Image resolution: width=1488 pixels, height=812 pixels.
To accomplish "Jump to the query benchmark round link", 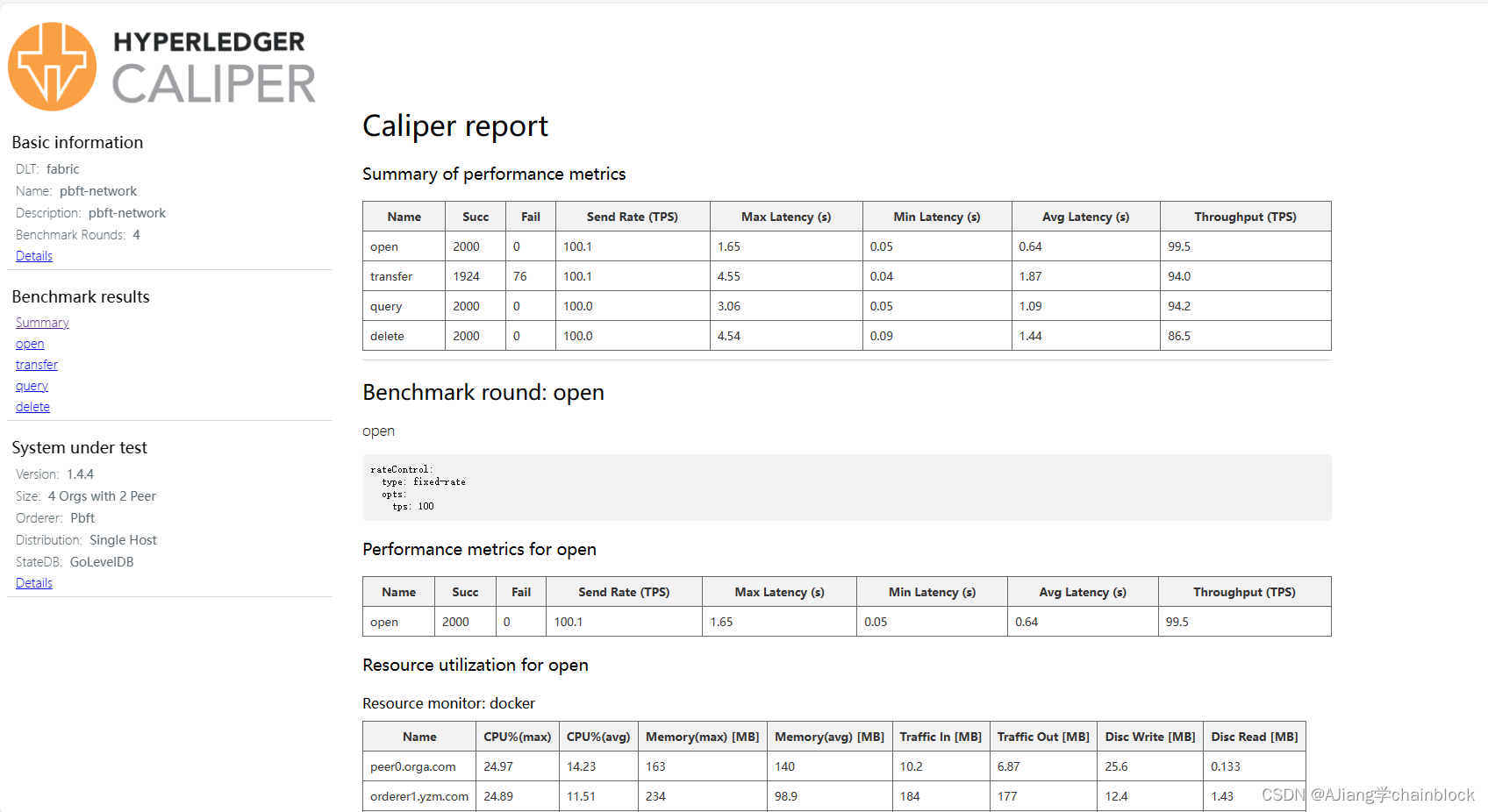I will [x=32, y=386].
